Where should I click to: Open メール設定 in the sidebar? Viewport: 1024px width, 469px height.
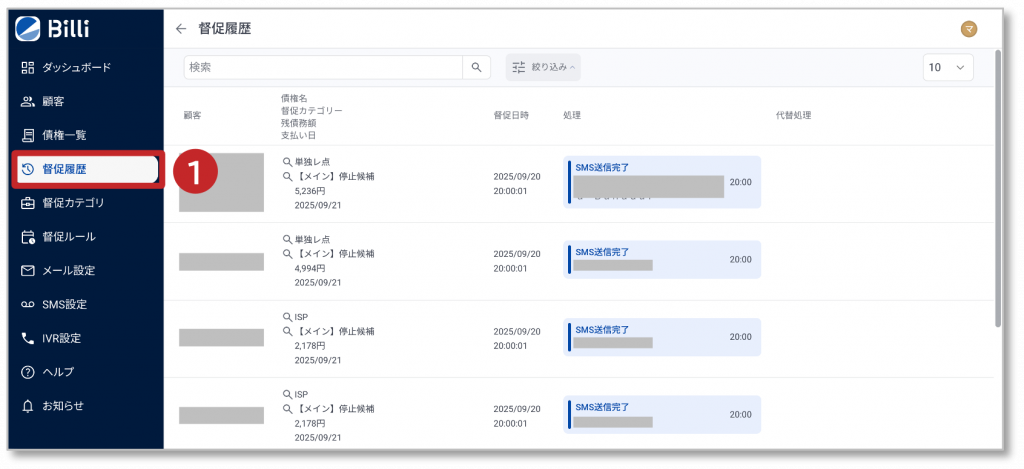coord(68,270)
